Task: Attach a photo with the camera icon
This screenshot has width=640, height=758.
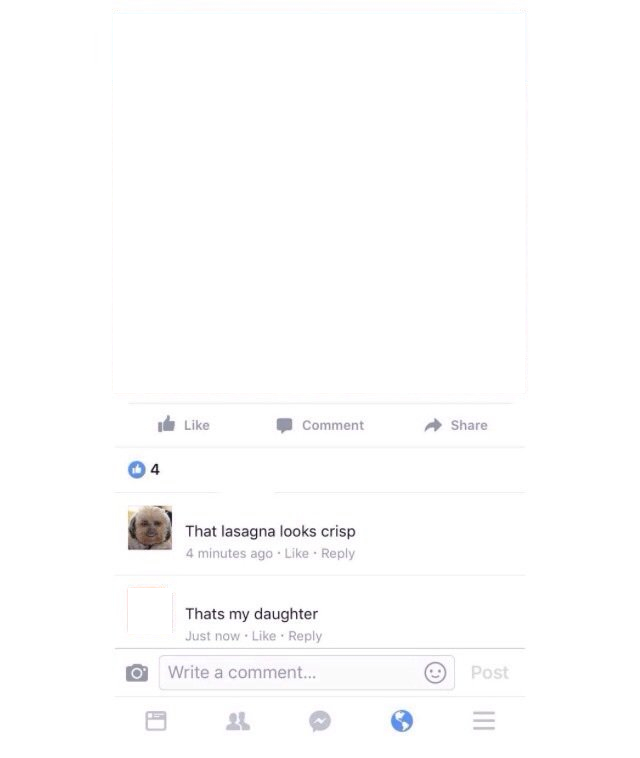Action: click(137, 672)
